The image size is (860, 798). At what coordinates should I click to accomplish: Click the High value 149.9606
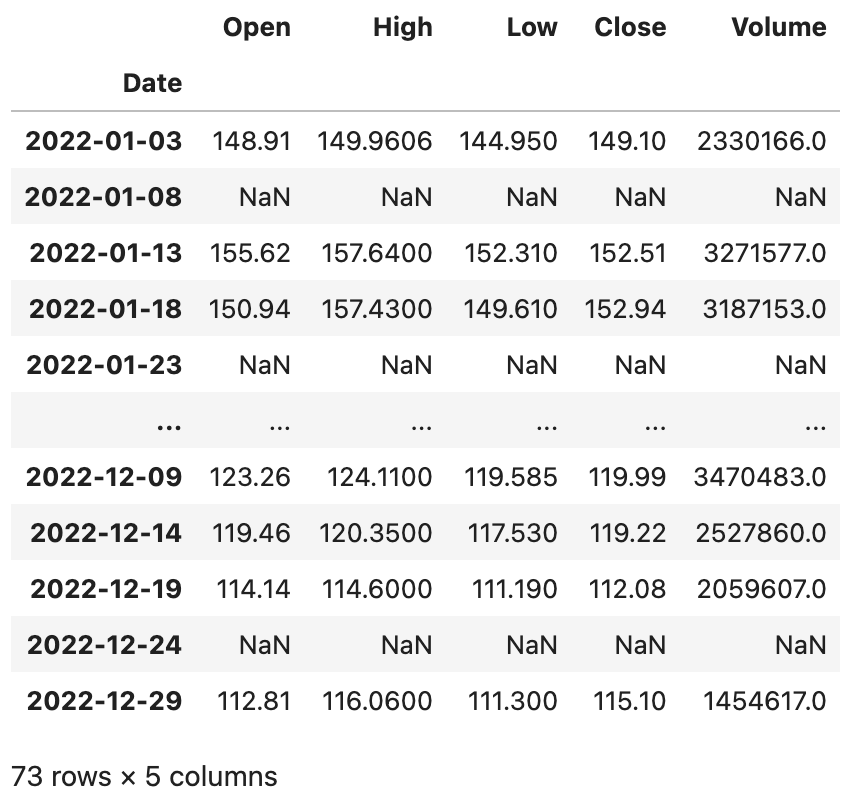[x=375, y=141]
